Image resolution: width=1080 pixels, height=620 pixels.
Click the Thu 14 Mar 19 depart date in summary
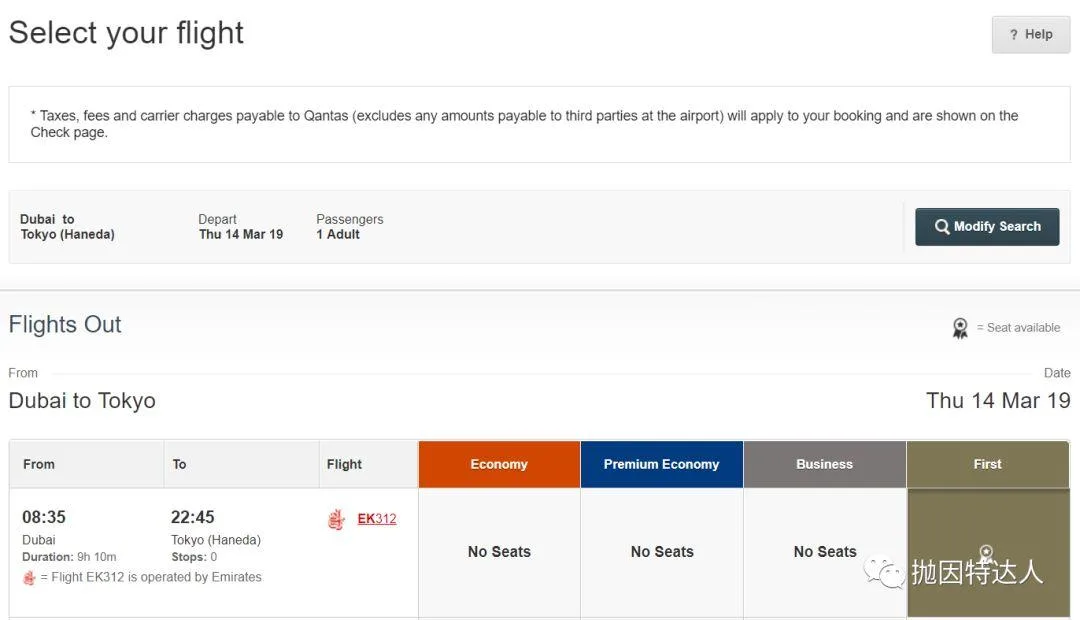pyautogui.click(x=241, y=235)
